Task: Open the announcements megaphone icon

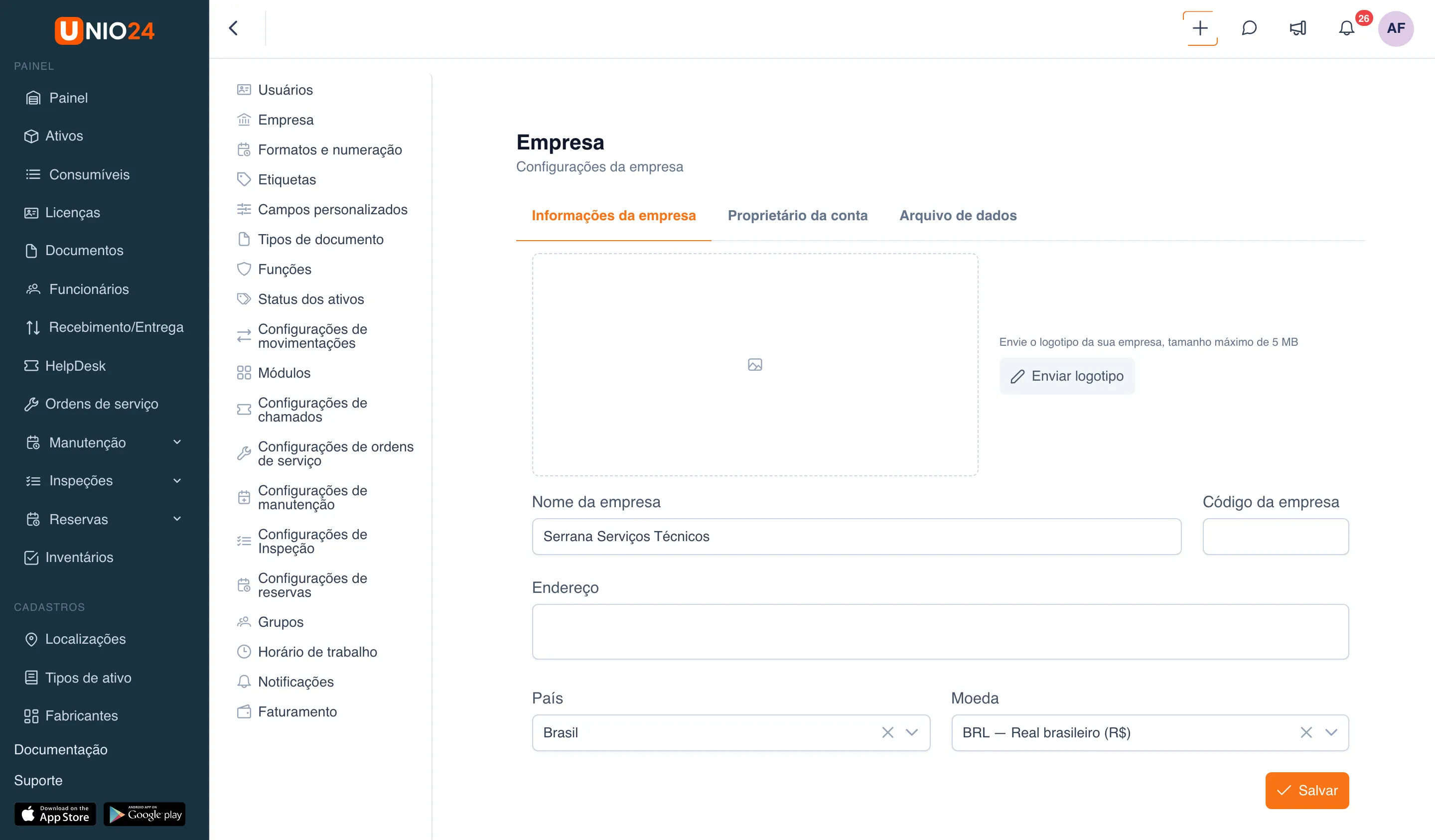Action: pos(1298,28)
